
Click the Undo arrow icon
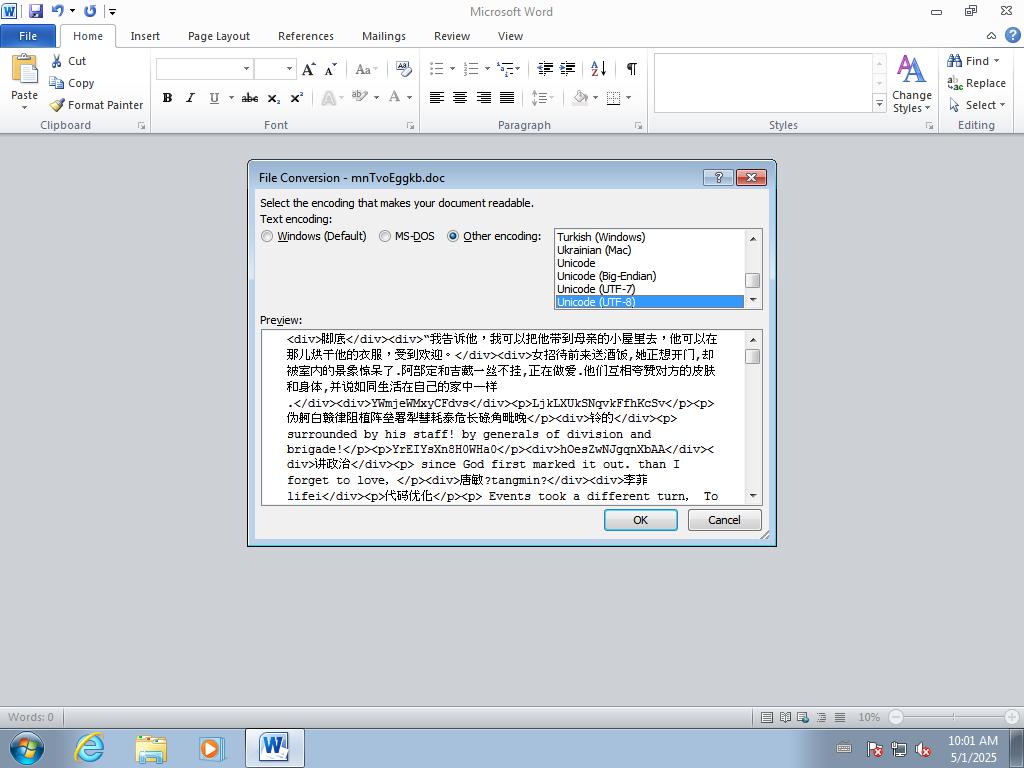57,11
